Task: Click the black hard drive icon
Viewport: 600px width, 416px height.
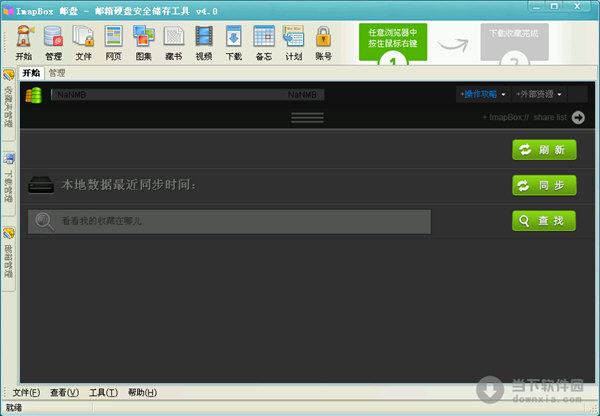Action: click(x=41, y=185)
